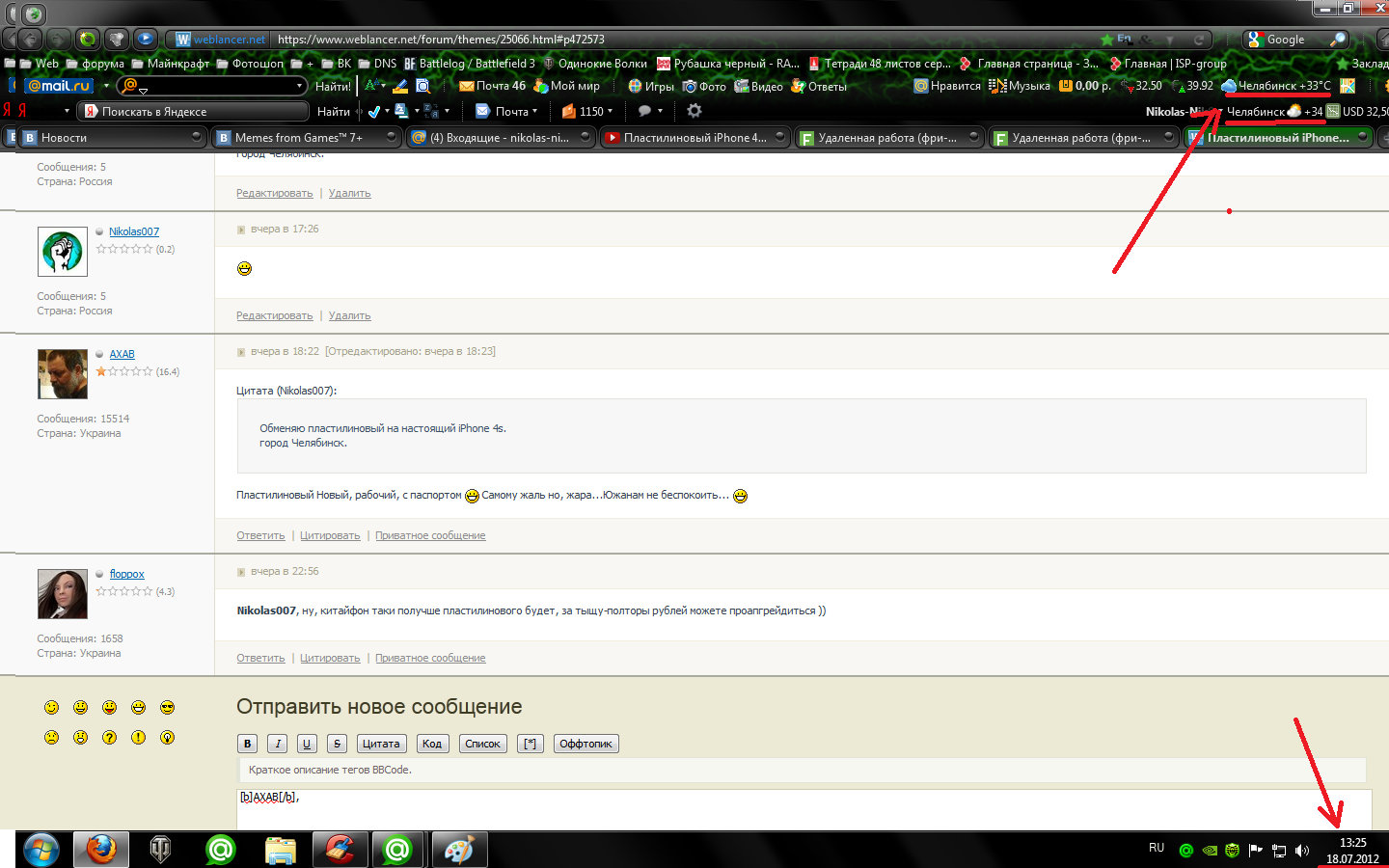1389x868 pixels.
Task: Bookmark page with the star icon
Action: tap(1106, 40)
